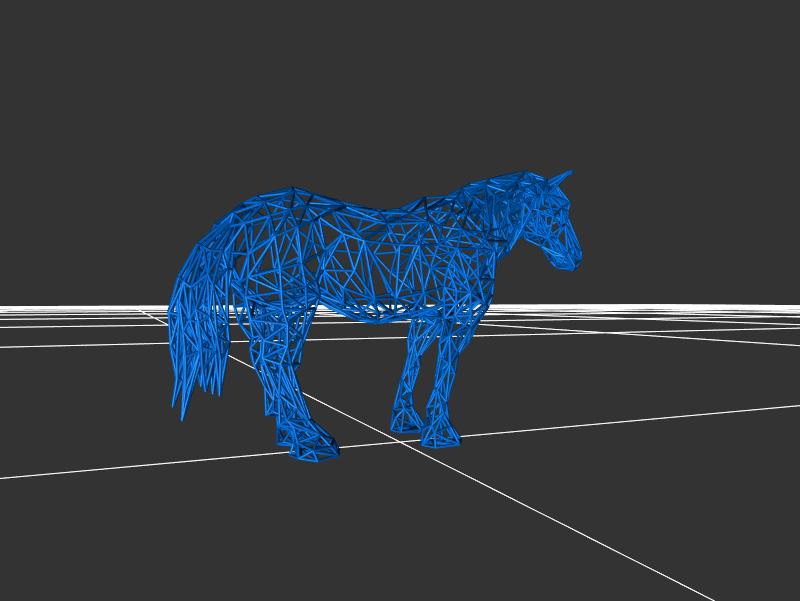Screen dimensions: 800x601
Task: Click the horse's muzzle
Action: click(x=570, y=260)
